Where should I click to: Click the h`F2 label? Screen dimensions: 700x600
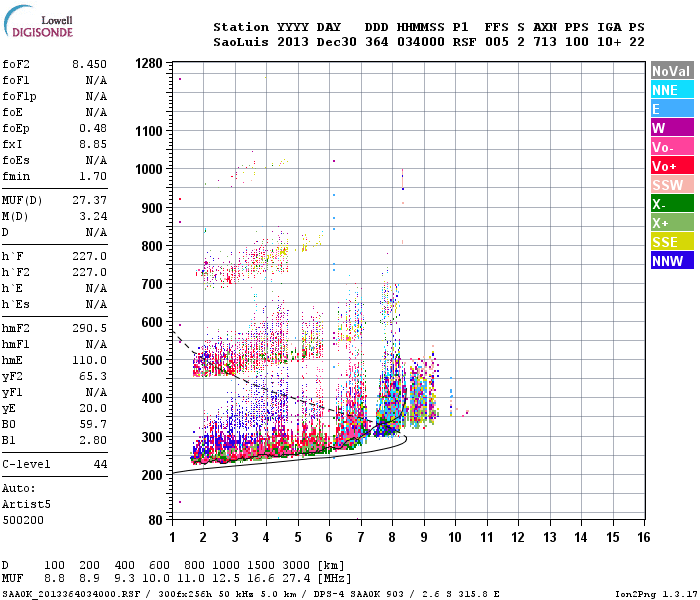click(16, 272)
